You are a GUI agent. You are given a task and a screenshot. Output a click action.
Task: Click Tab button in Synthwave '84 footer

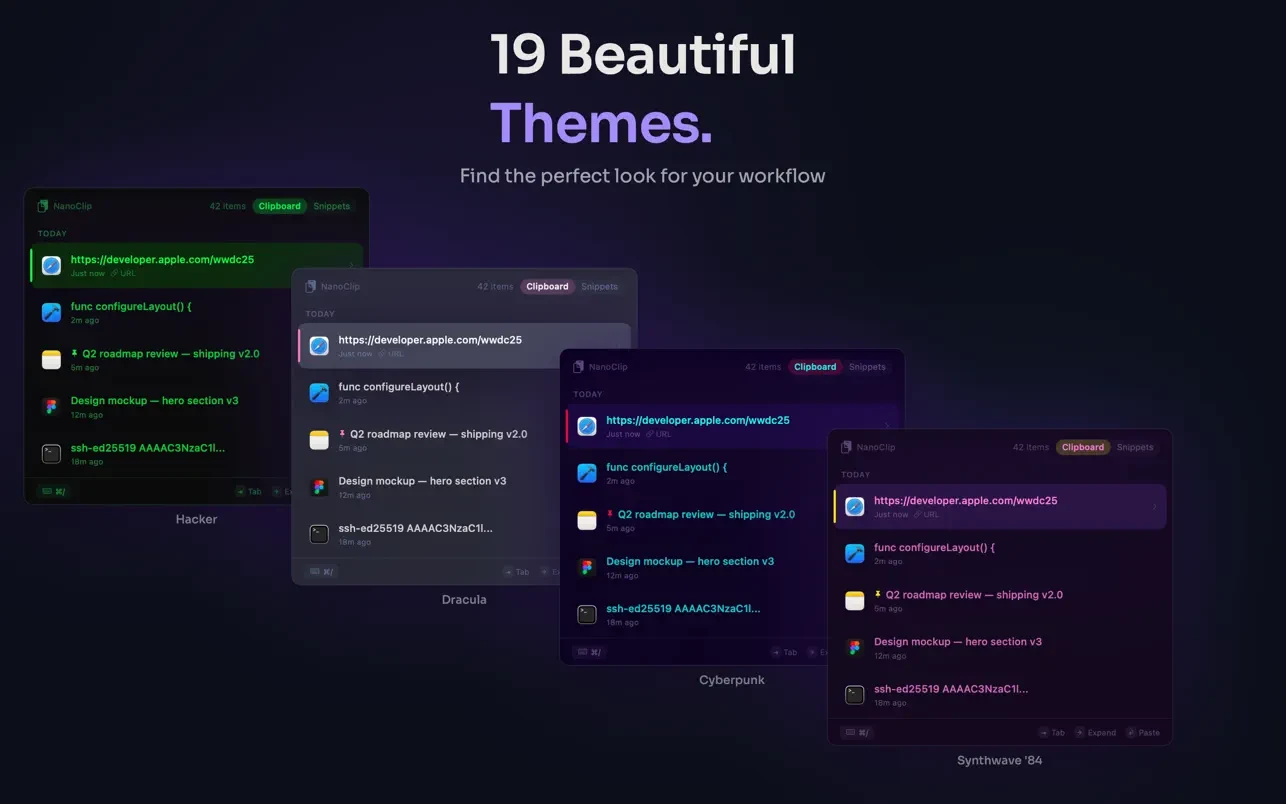click(x=1052, y=732)
